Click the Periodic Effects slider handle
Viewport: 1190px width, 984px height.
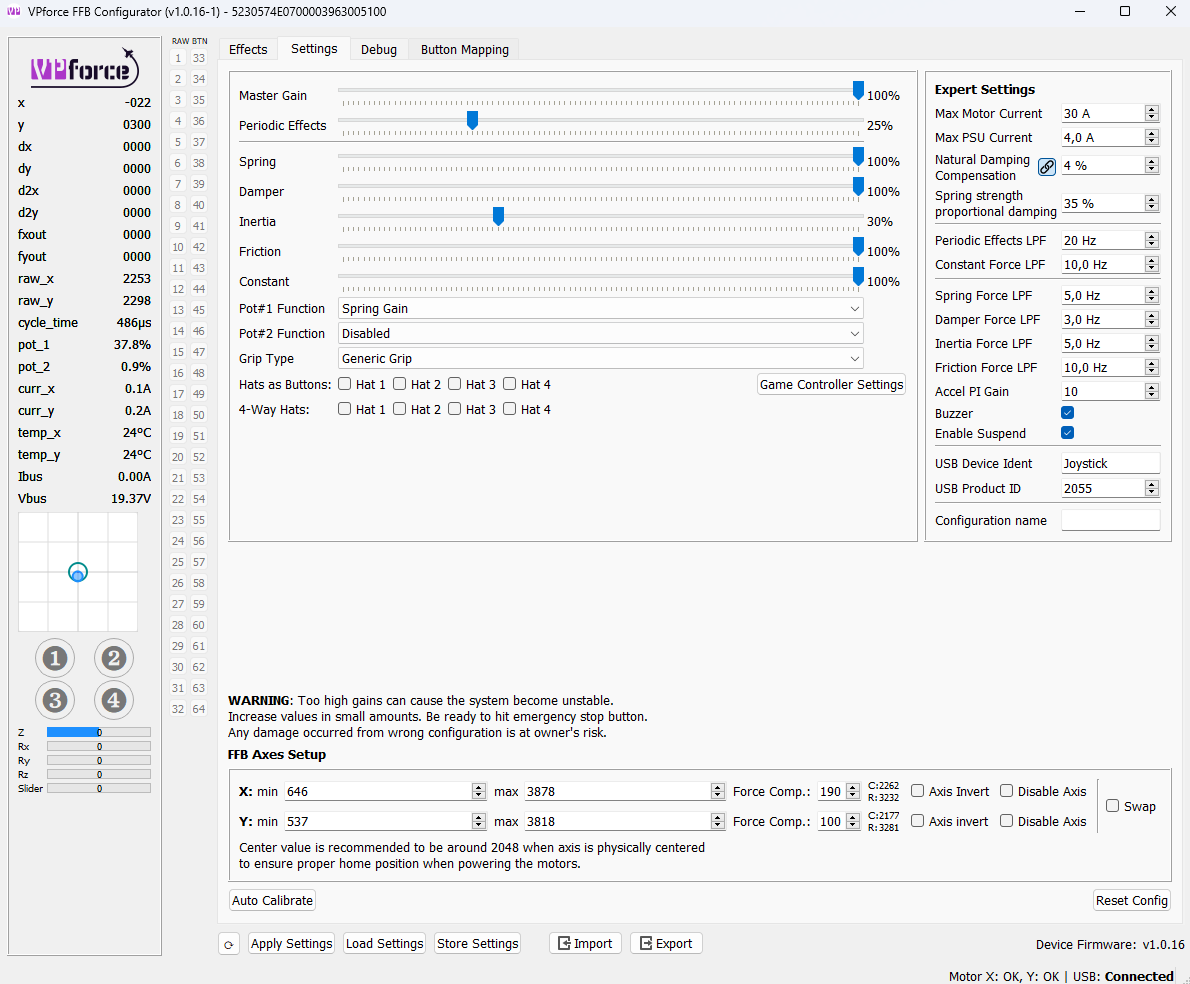(472, 120)
